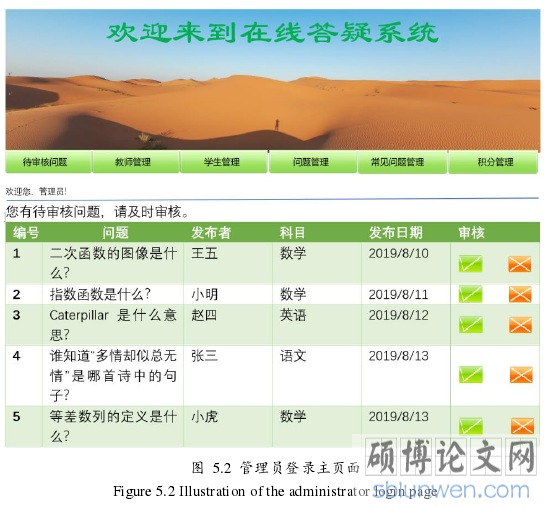
Task: Open the 问题管理 menu tab
Action: click(x=313, y=162)
